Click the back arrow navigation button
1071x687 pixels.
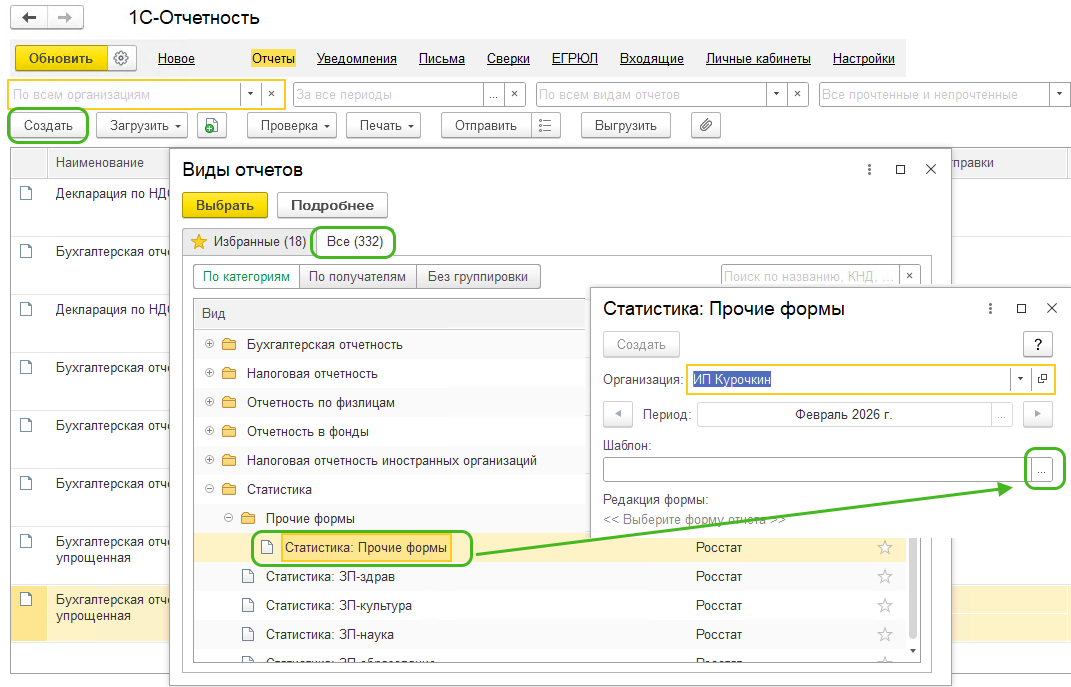(28, 18)
